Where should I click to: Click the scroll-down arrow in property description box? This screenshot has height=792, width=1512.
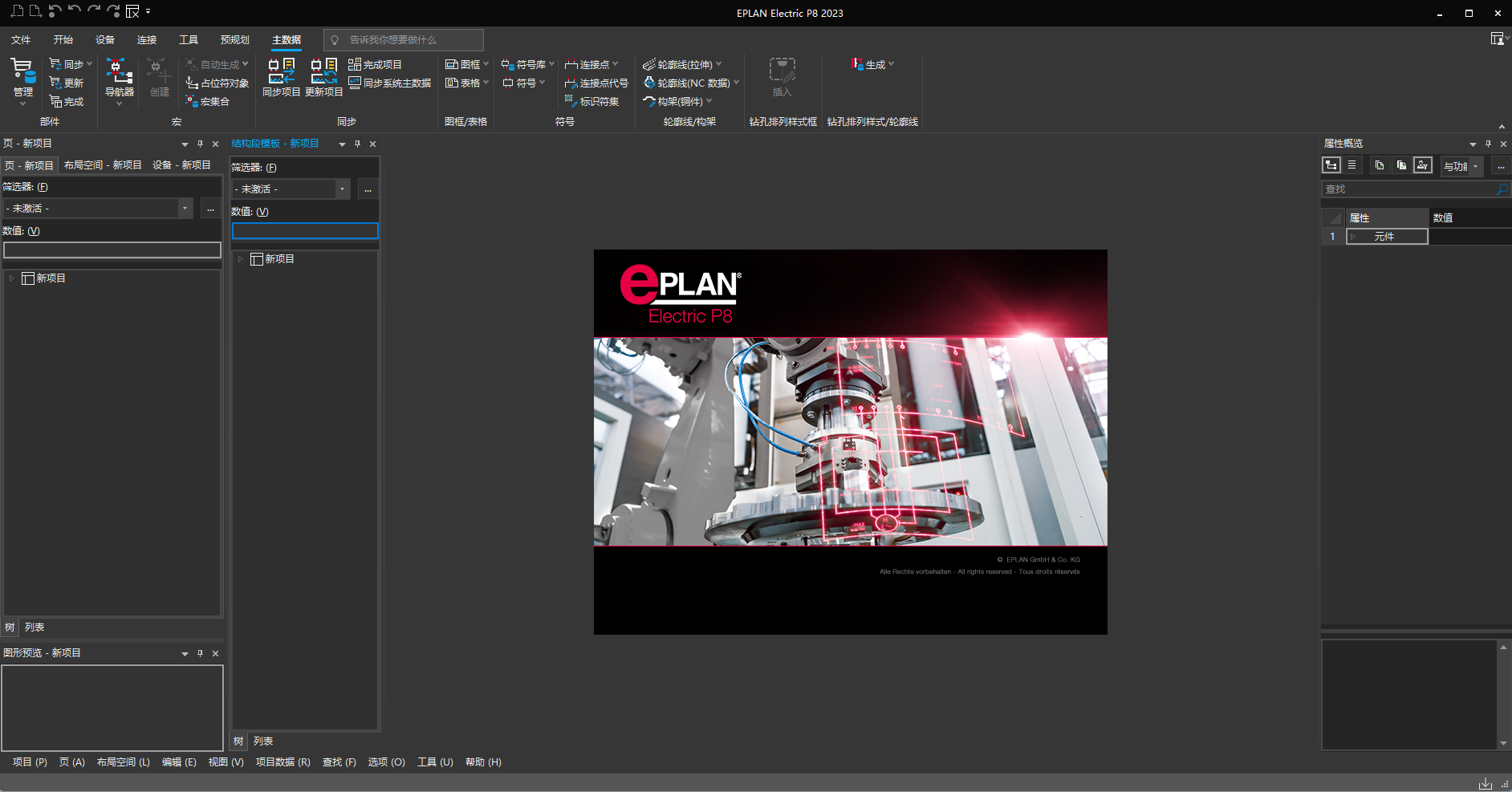[x=1503, y=743]
